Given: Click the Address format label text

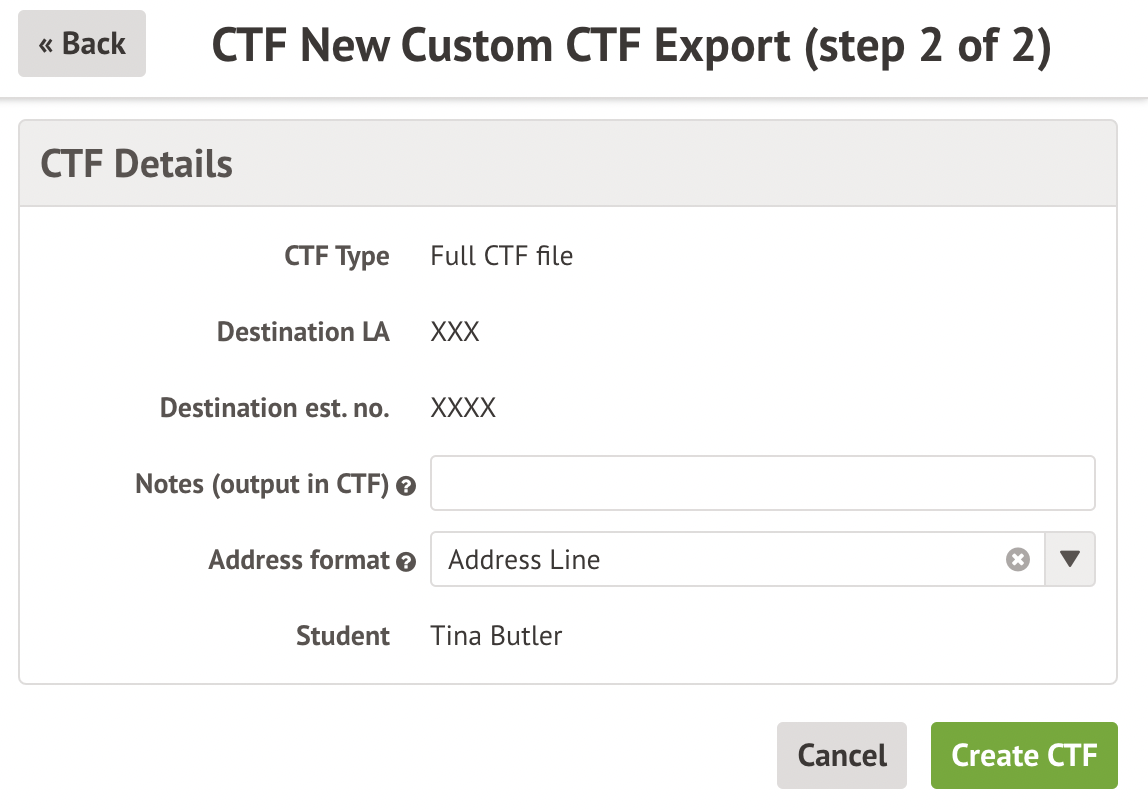Looking at the screenshot, I should 299,560.
